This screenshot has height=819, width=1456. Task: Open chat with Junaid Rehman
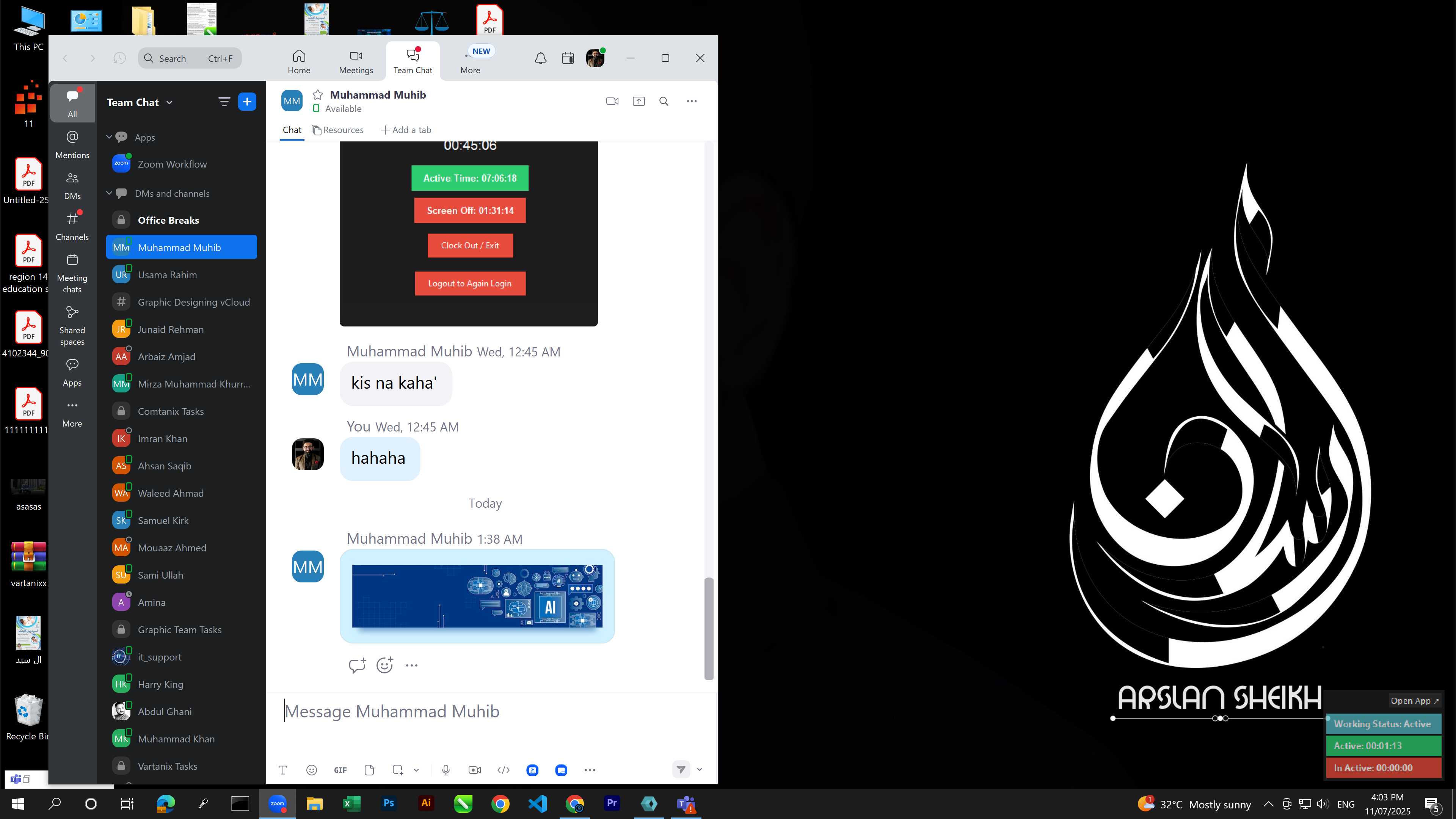point(182,329)
